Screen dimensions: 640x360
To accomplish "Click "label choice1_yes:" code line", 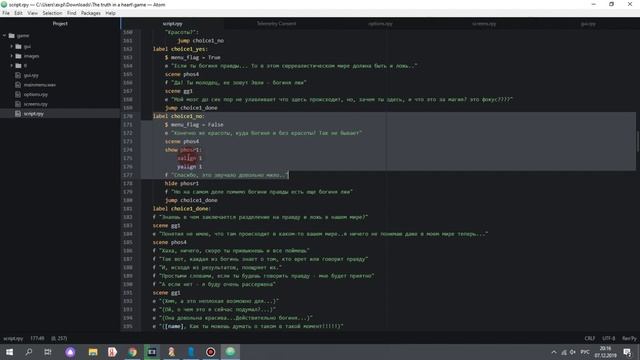I will [x=180, y=49].
